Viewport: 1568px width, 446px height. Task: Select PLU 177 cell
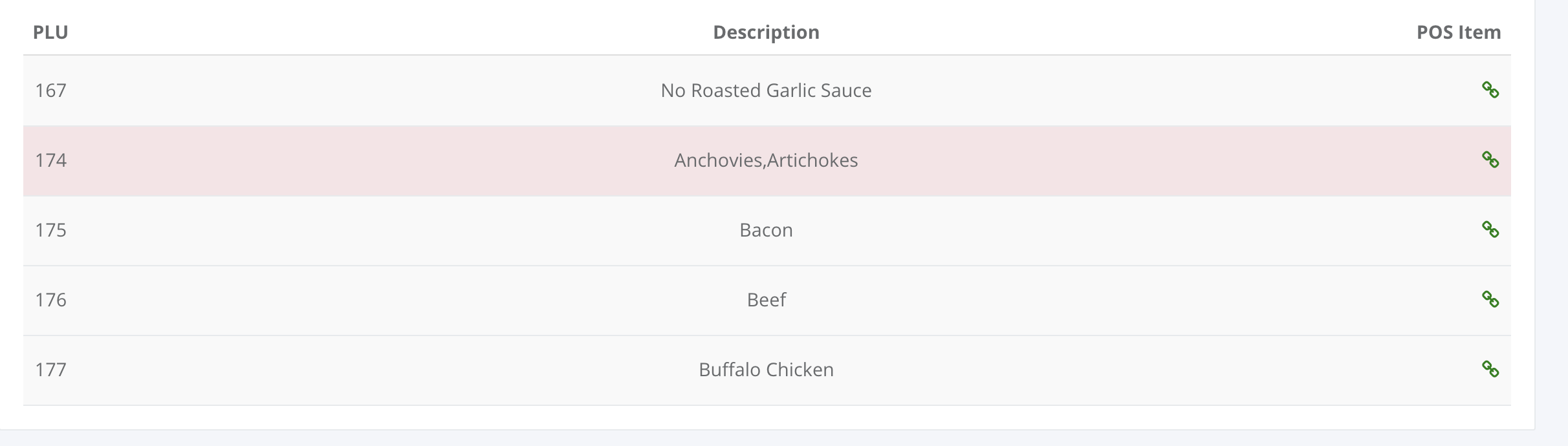[50, 370]
